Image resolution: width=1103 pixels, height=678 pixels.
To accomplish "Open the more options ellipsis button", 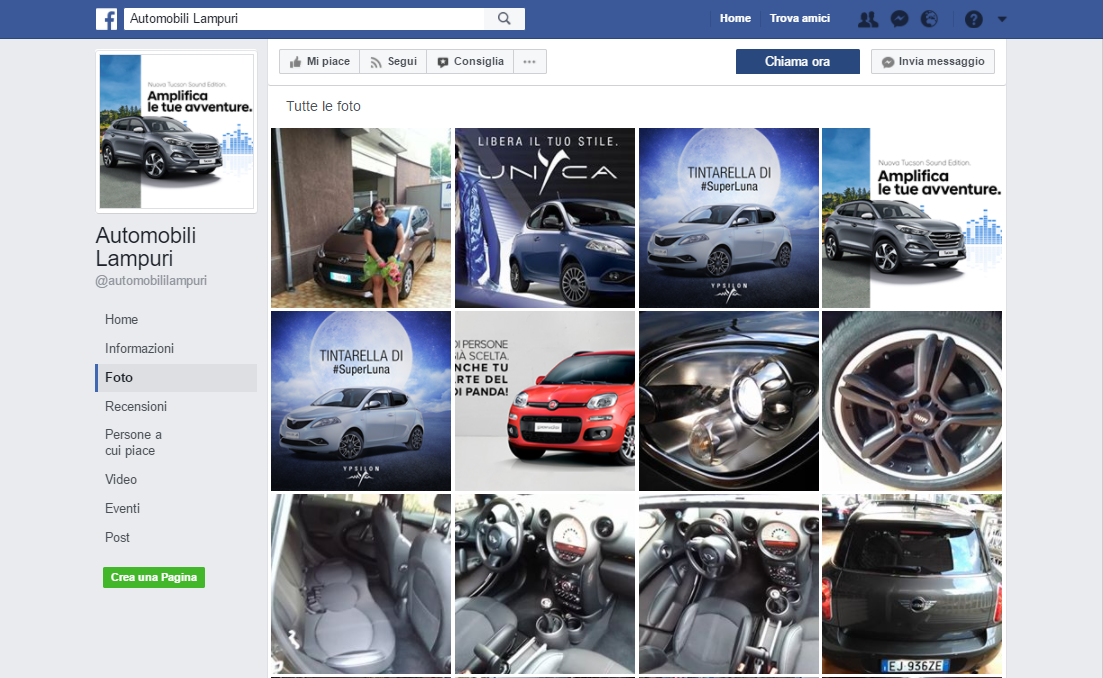I will [530, 61].
